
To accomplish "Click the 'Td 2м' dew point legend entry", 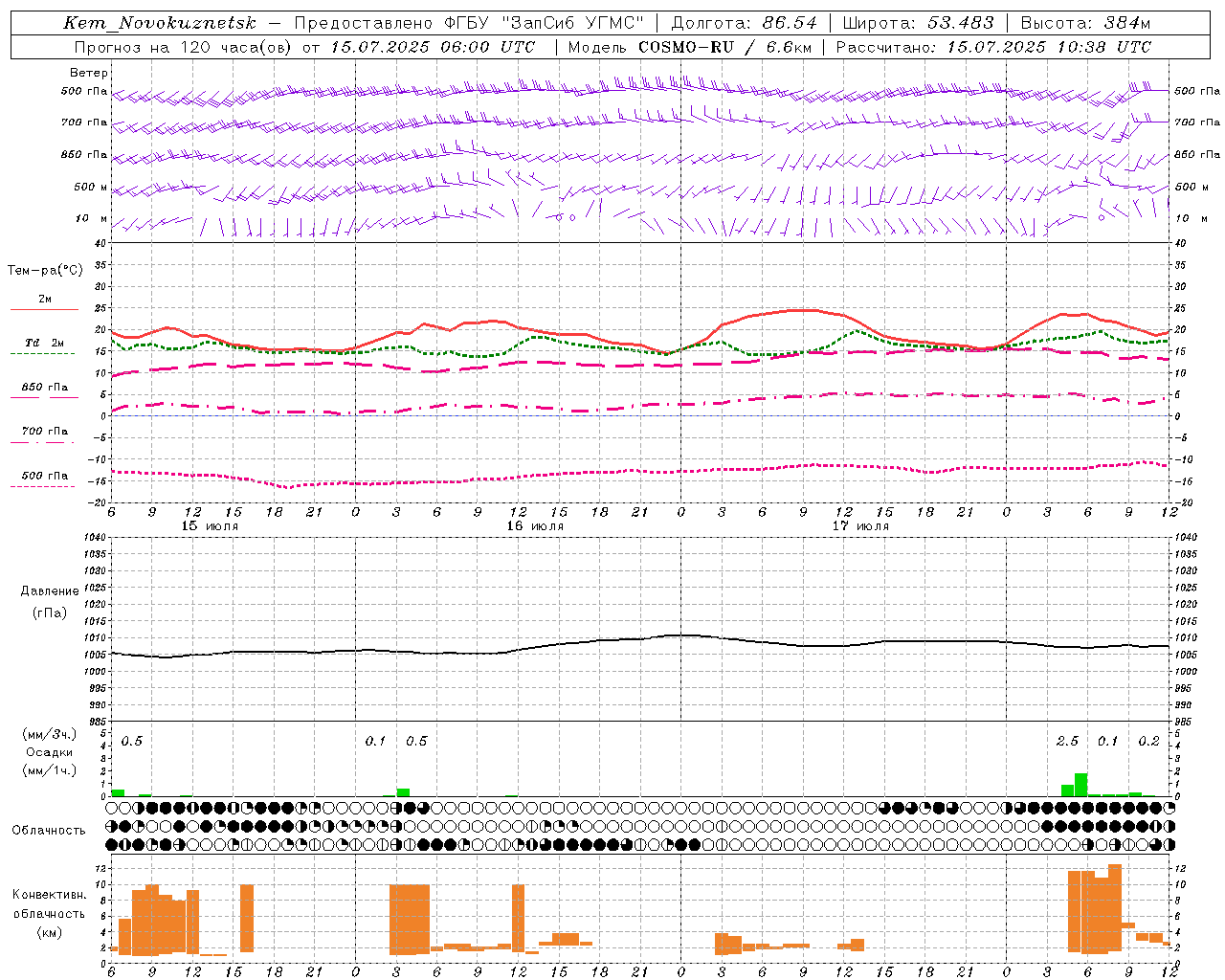I will [45, 343].
